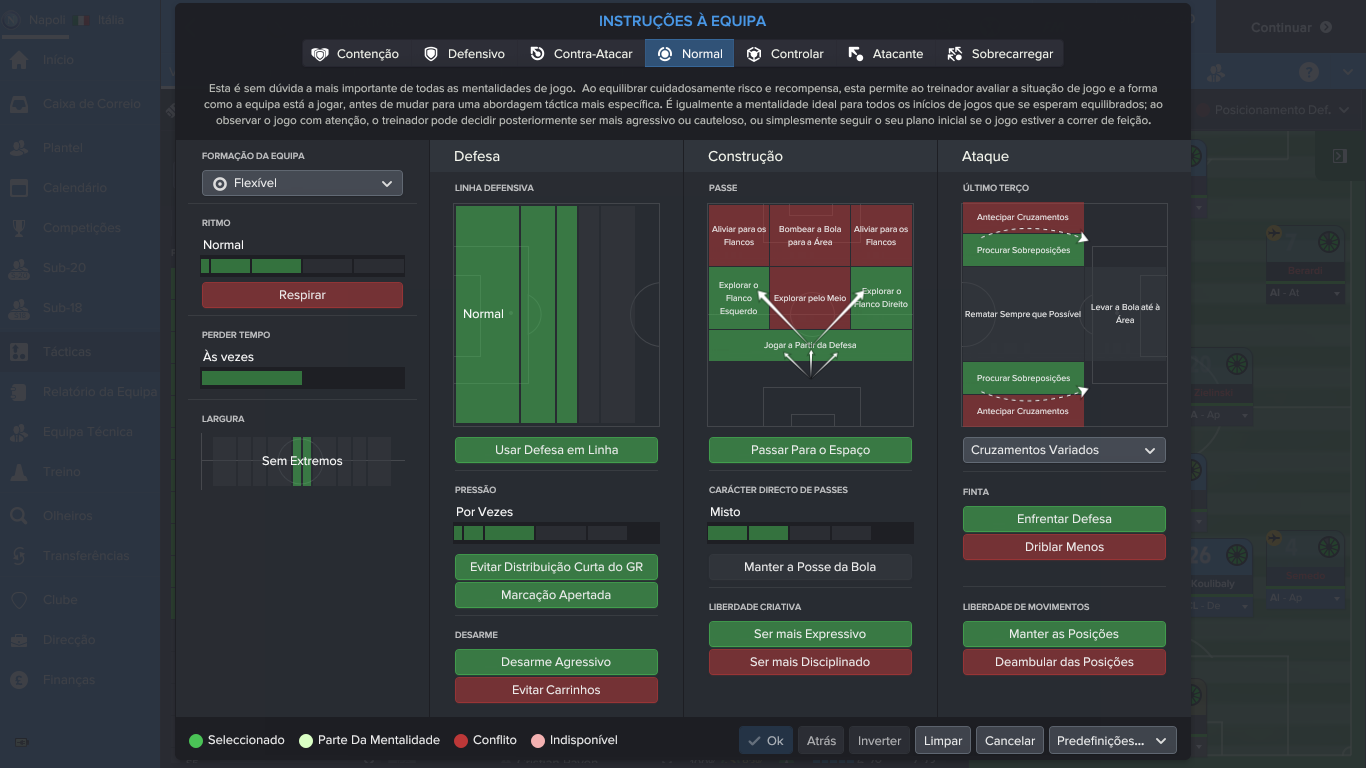The image size is (1366, 768).
Task: Click the Cancelar button
Action: (x=1010, y=741)
